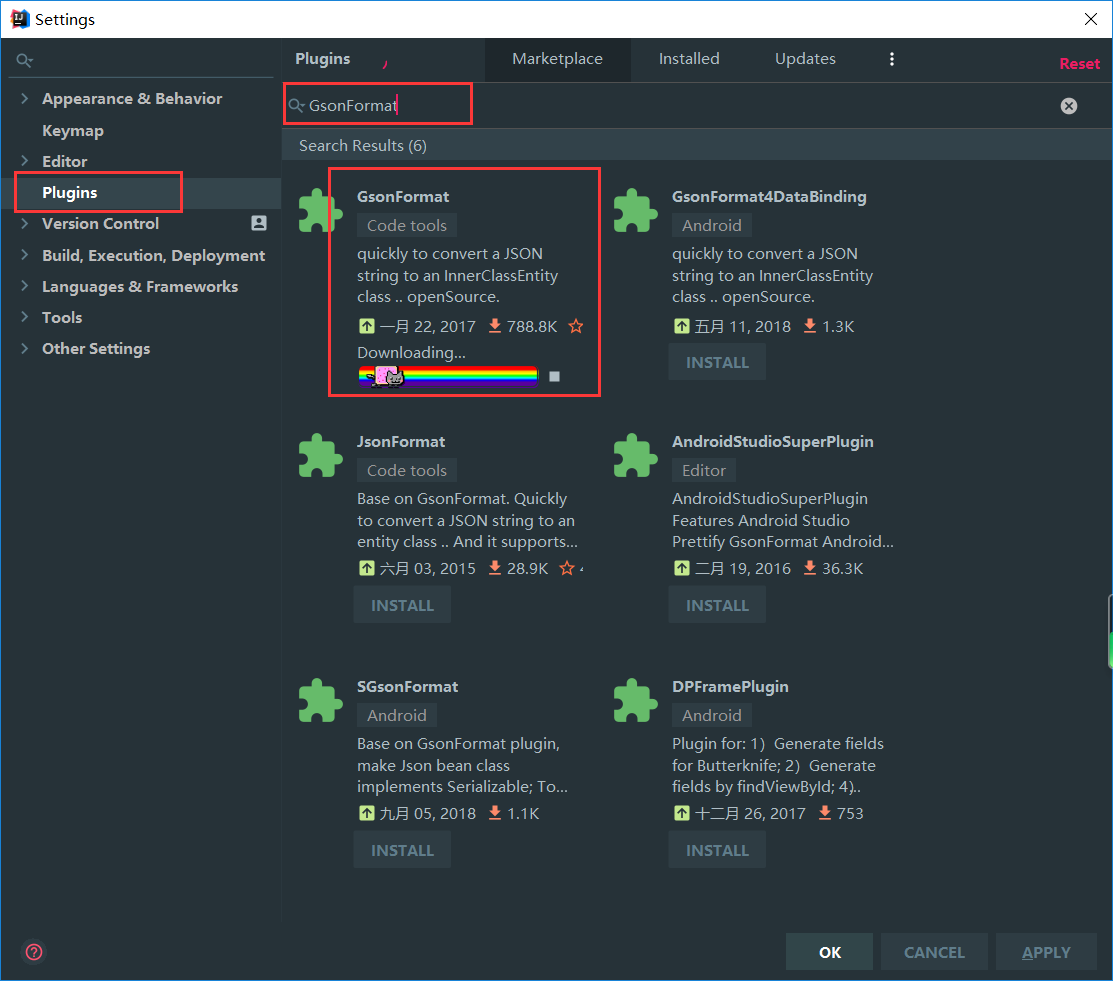
Task: Expand Appearance & Behavior settings
Action: pyautogui.click(x=25, y=98)
